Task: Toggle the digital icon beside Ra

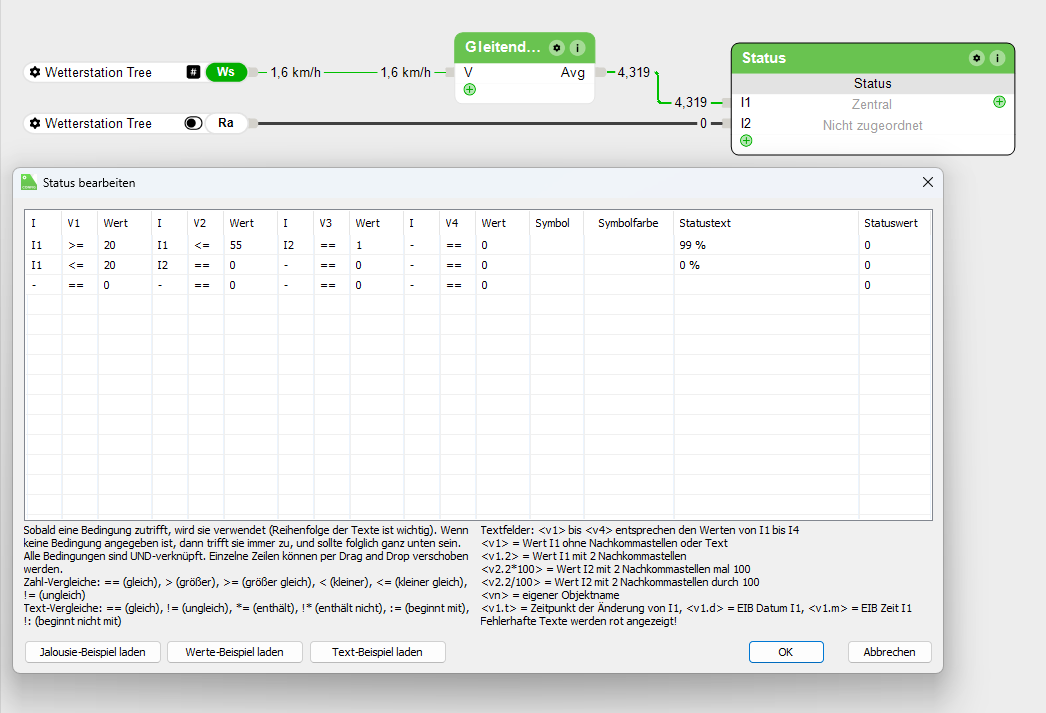Action: (x=193, y=123)
